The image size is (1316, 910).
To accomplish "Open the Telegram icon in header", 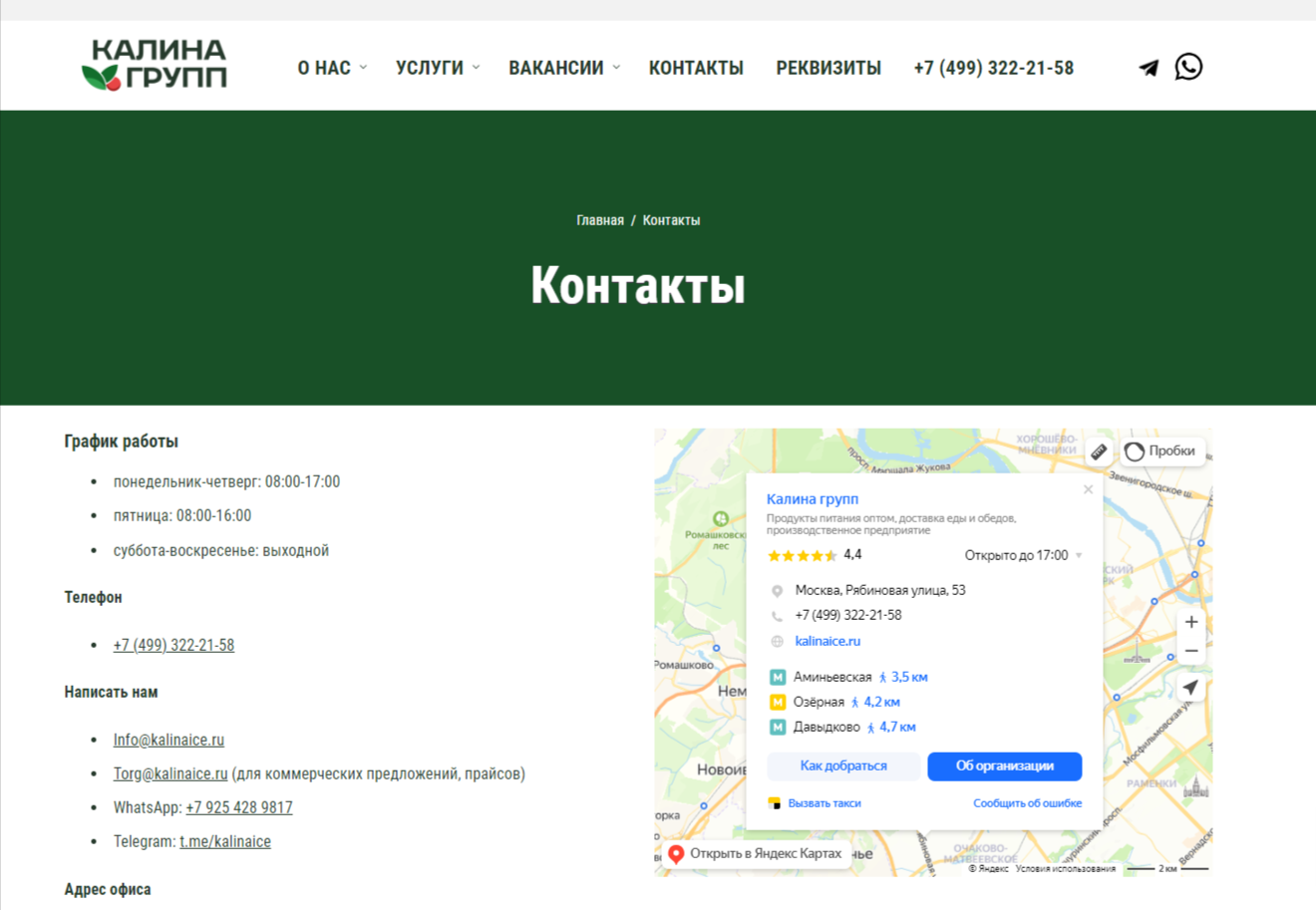I will click(1149, 68).
